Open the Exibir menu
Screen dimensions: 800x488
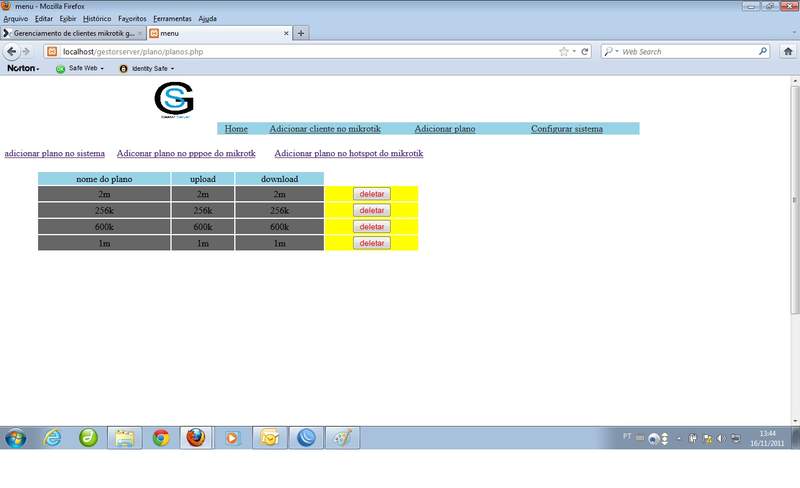(67, 19)
